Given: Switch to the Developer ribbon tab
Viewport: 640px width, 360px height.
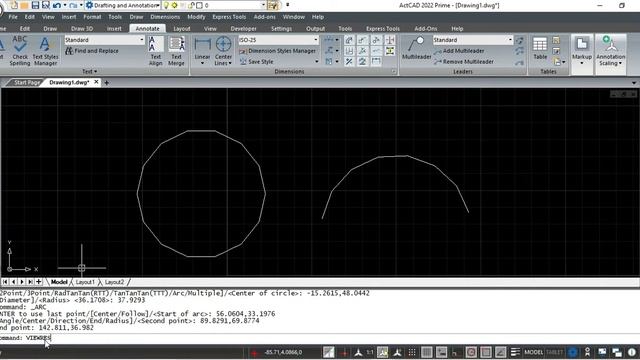Looking at the screenshot, I should click(243, 29).
